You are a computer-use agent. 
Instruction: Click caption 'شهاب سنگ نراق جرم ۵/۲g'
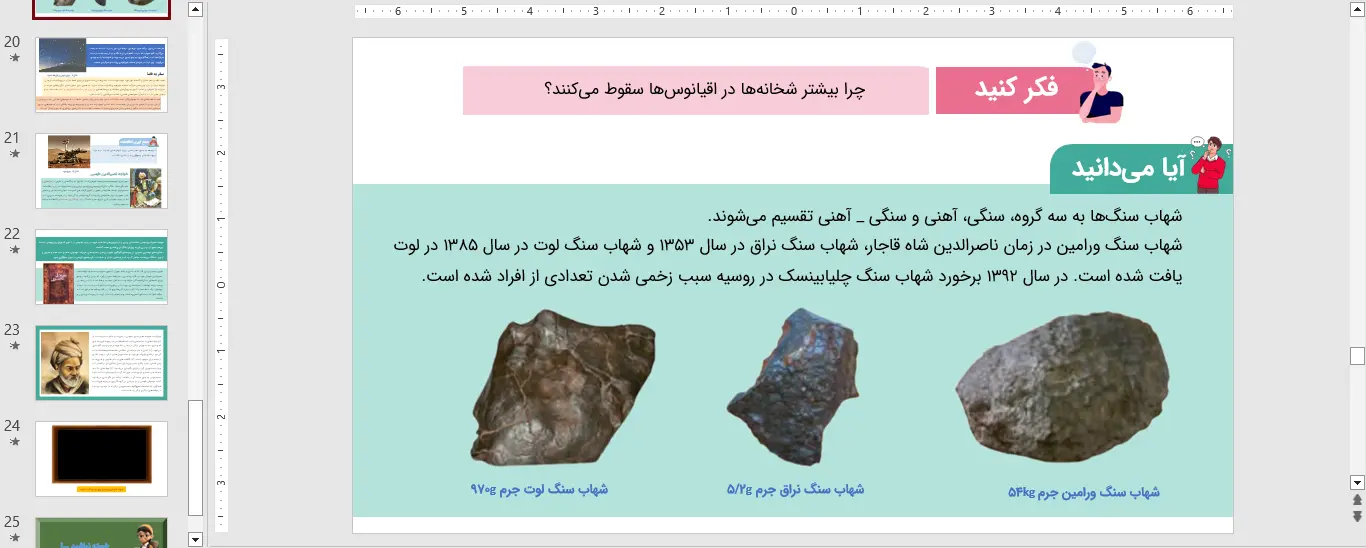pyautogui.click(x=795, y=489)
